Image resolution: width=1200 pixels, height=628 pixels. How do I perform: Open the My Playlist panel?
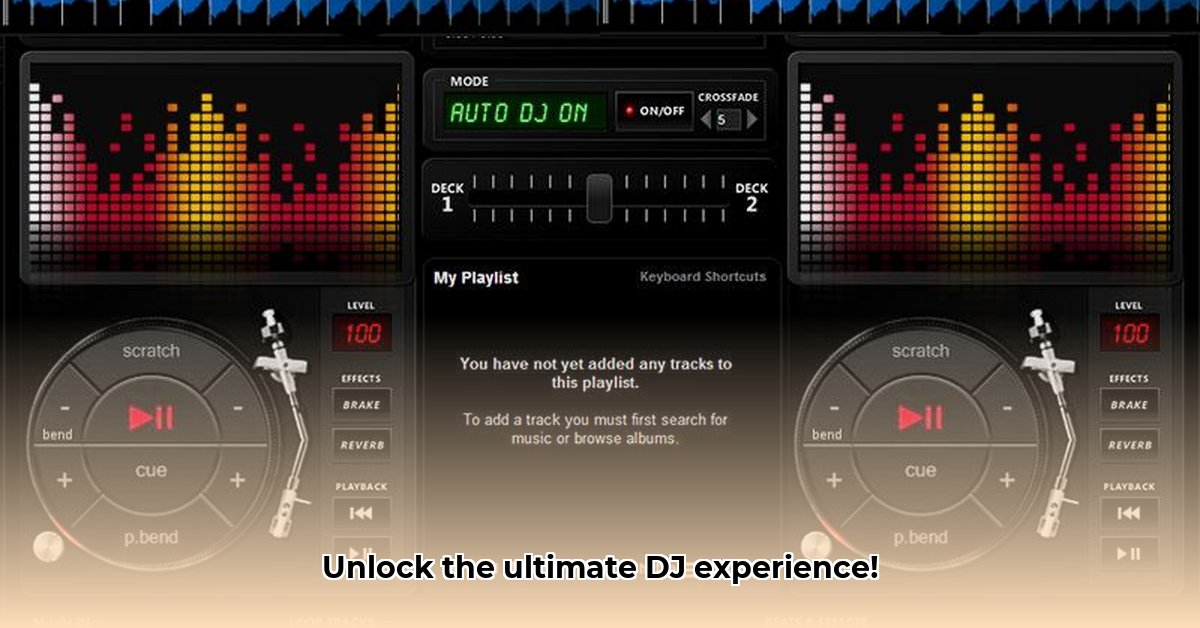click(x=475, y=277)
